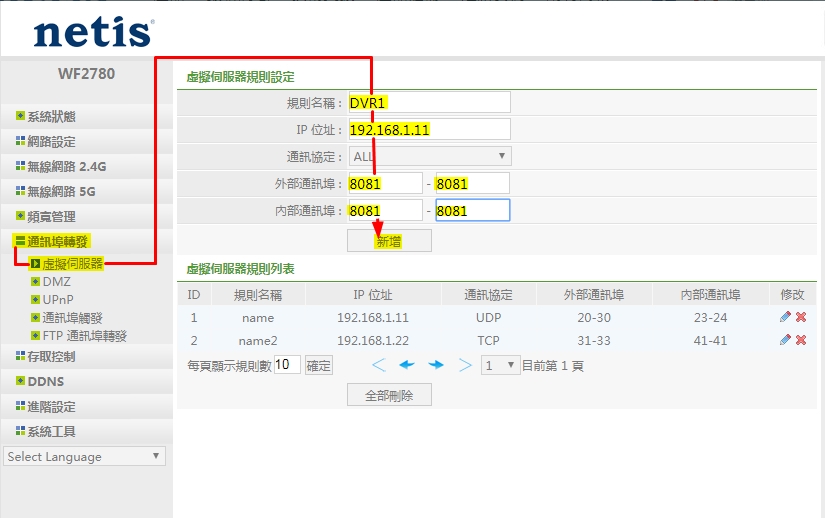Click the 規則名稱 column header
825x518 pixels.
pyautogui.click(x=258, y=294)
